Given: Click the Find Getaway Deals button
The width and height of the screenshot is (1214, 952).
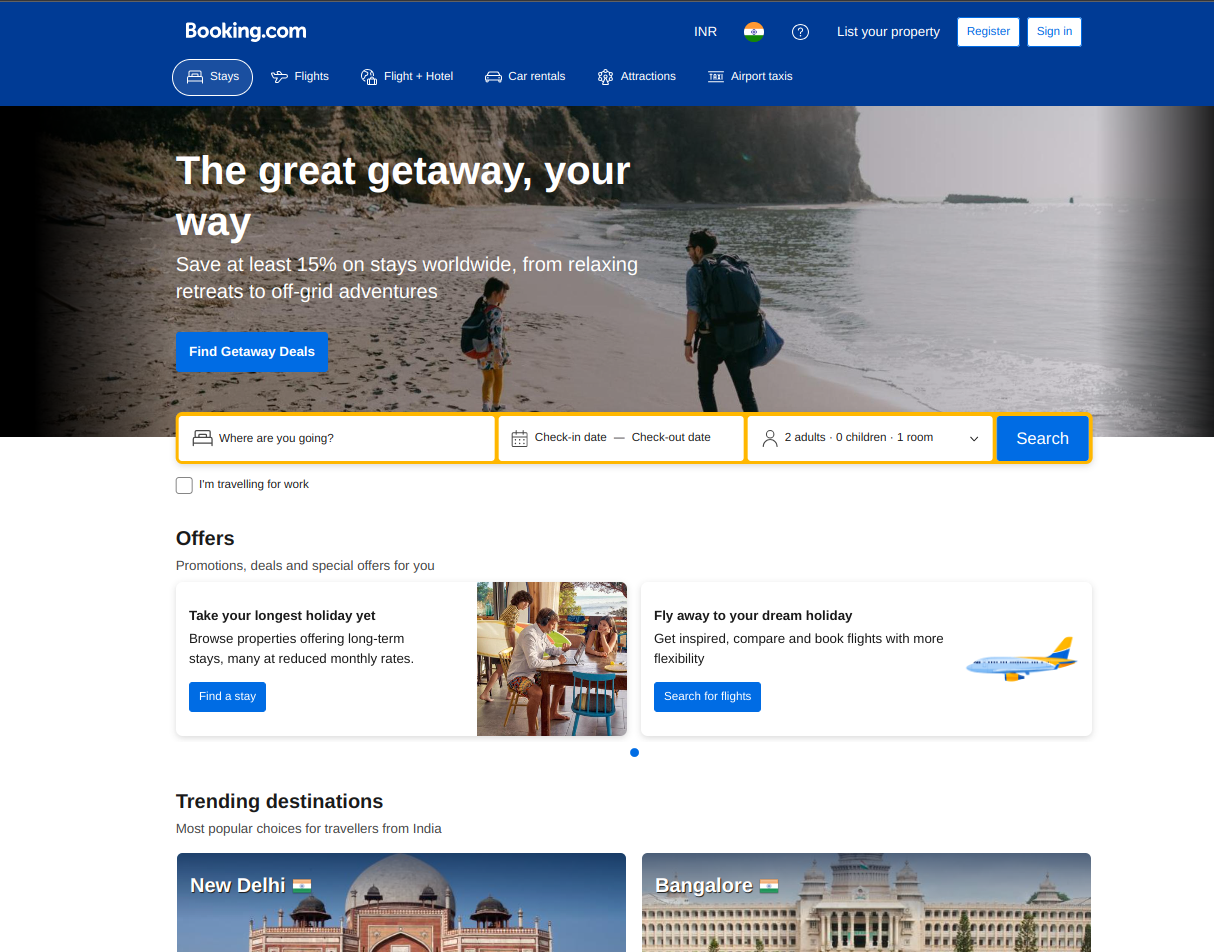Looking at the screenshot, I should click(252, 352).
